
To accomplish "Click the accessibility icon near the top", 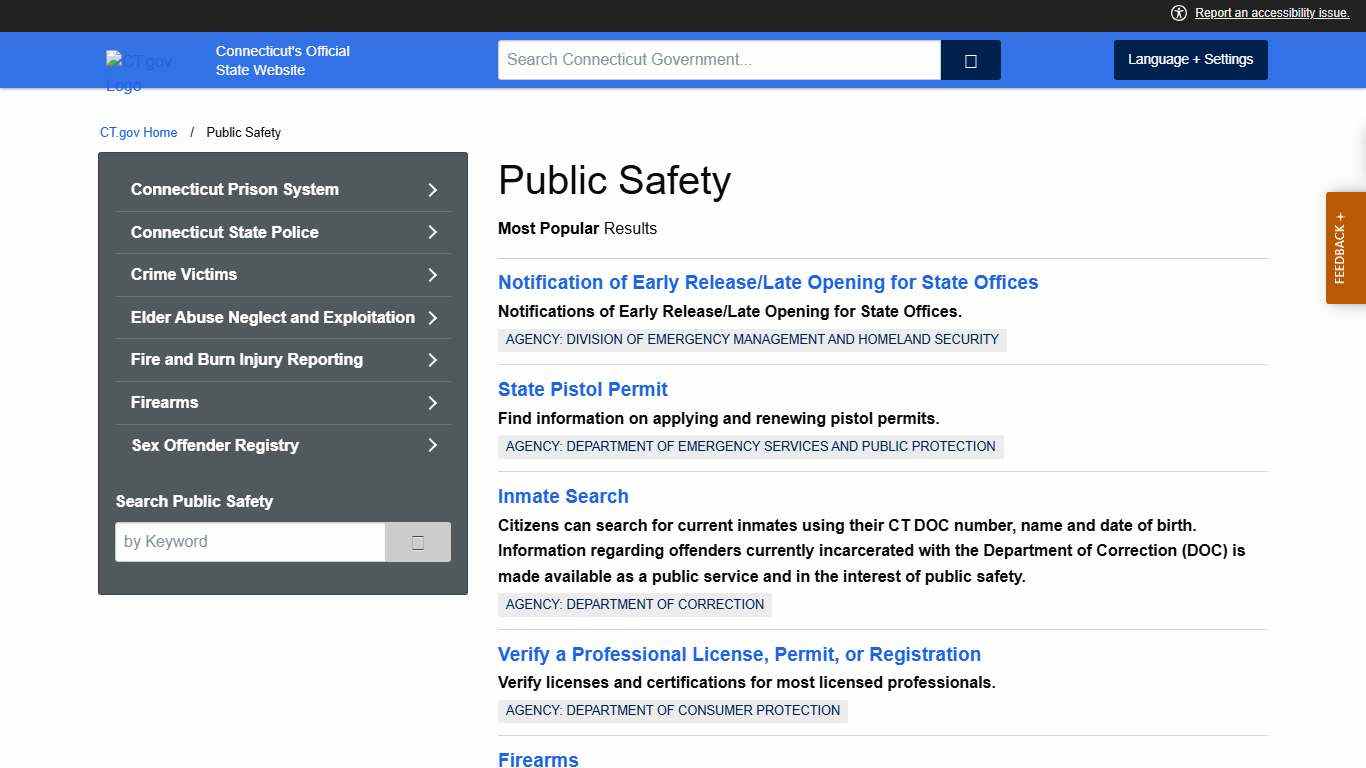I will pyautogui.click(x=1179, y=13).
